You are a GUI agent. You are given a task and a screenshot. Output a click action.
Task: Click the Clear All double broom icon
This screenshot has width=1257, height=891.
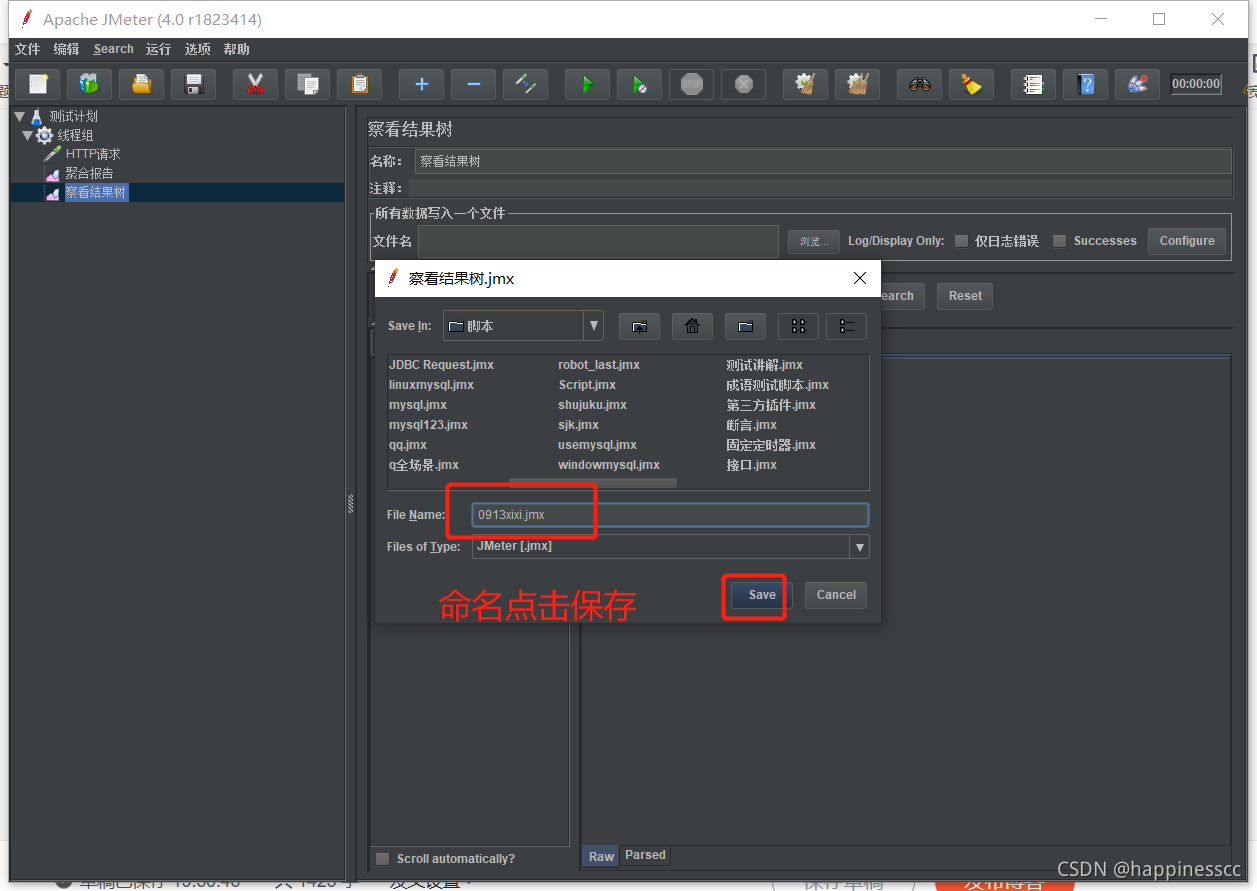click(857, 84)
